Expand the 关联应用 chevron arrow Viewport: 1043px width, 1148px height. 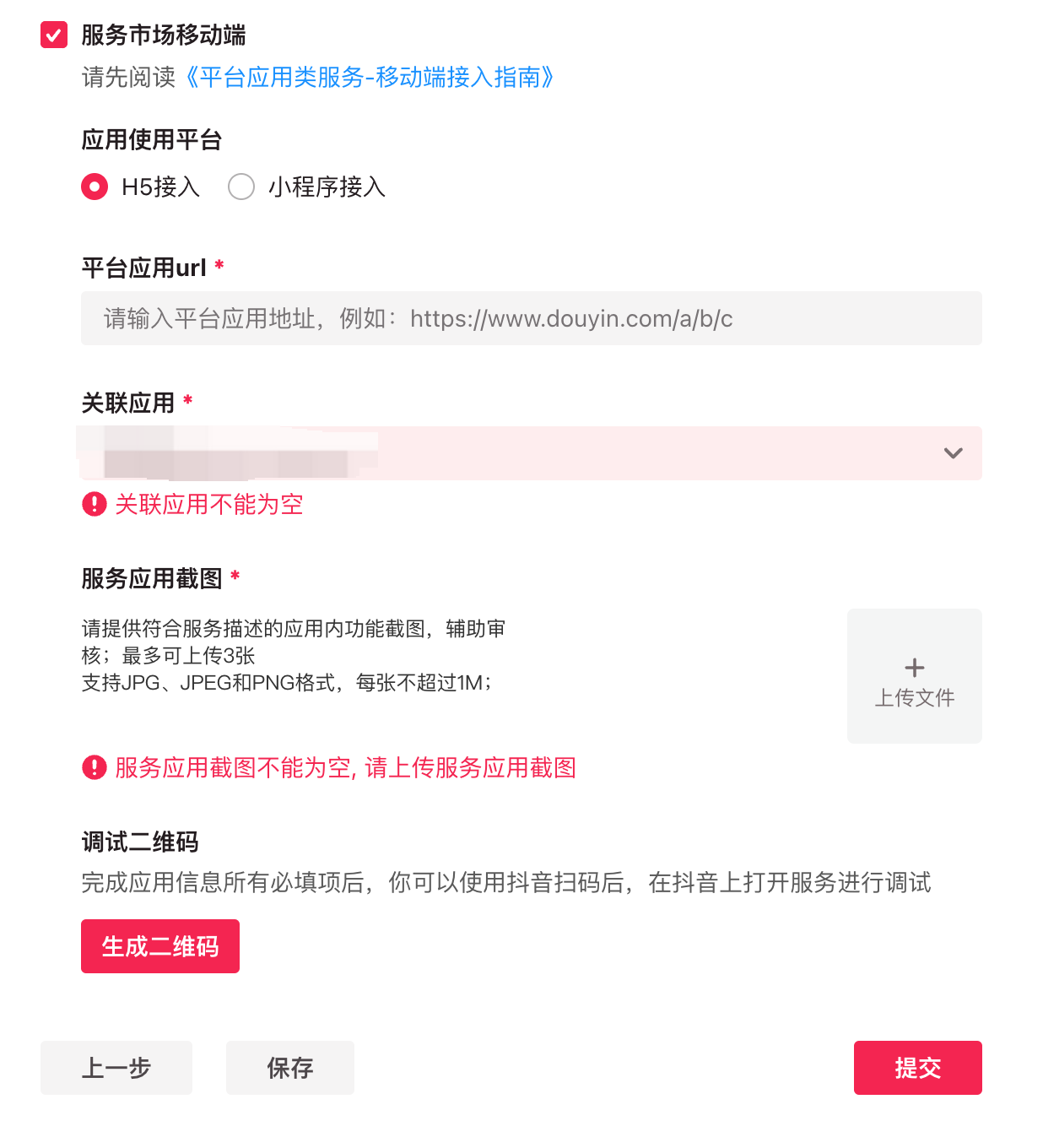point(953,453)
